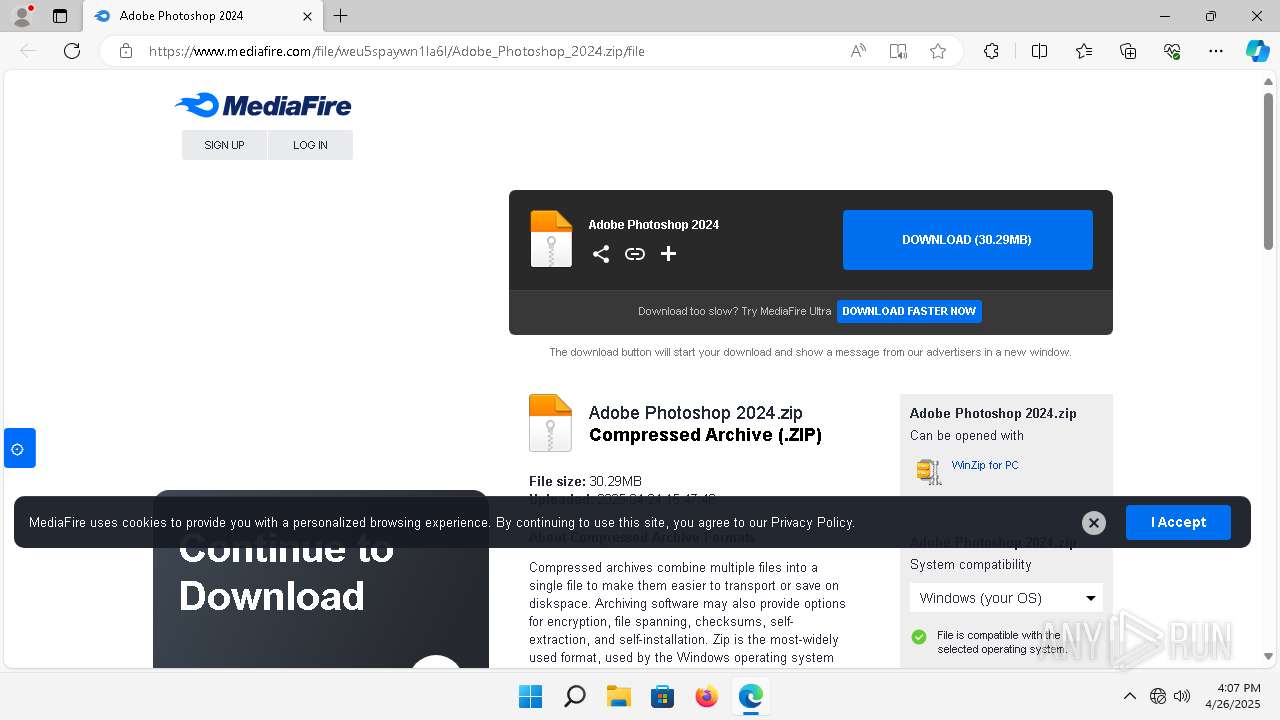This screenshot has width=1280, height=720.
Task: Open a new browser tab
Action: (341, 16)
